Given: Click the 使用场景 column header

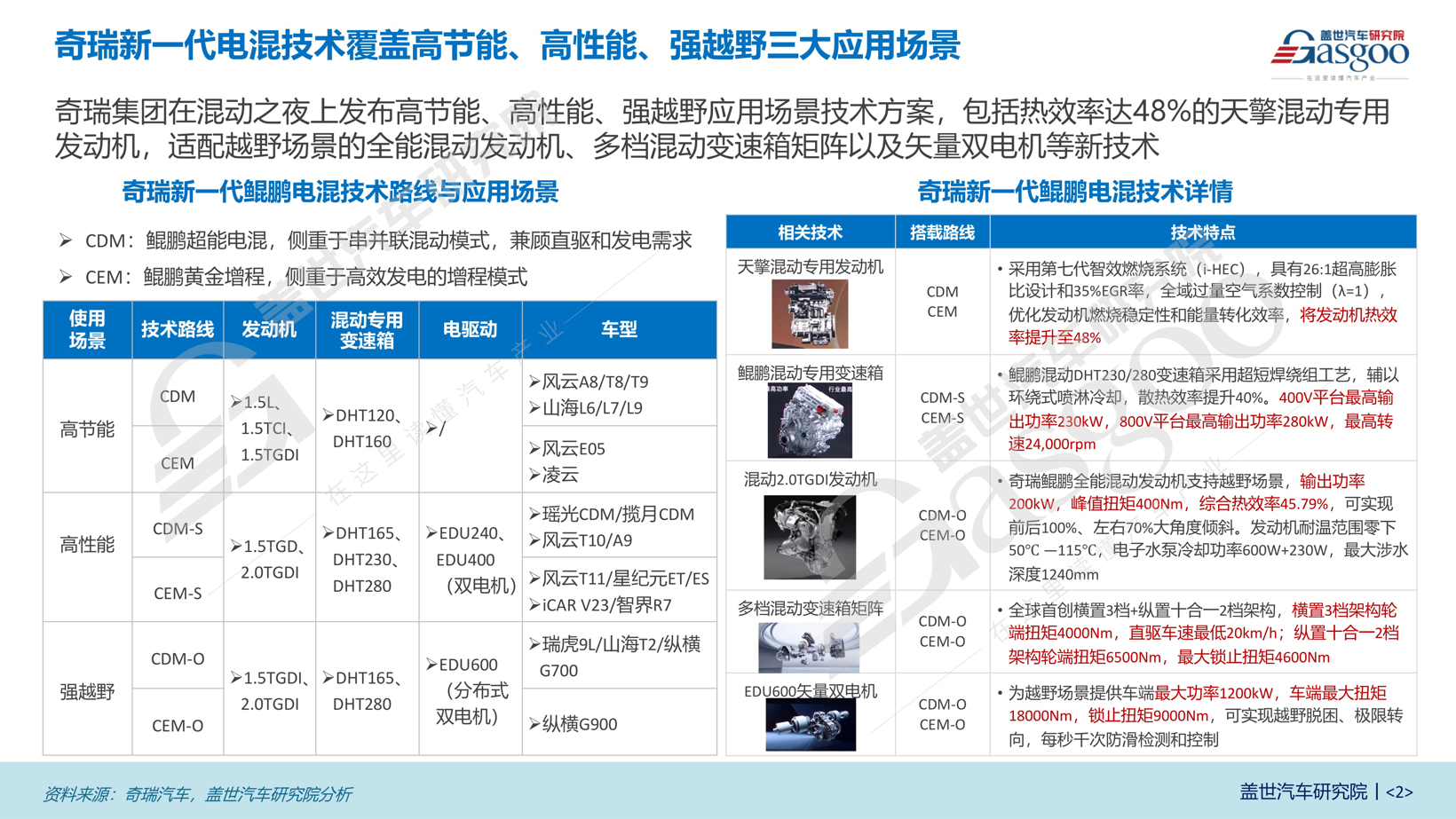Looking at the screenshot, I should (x=87, y=330).
